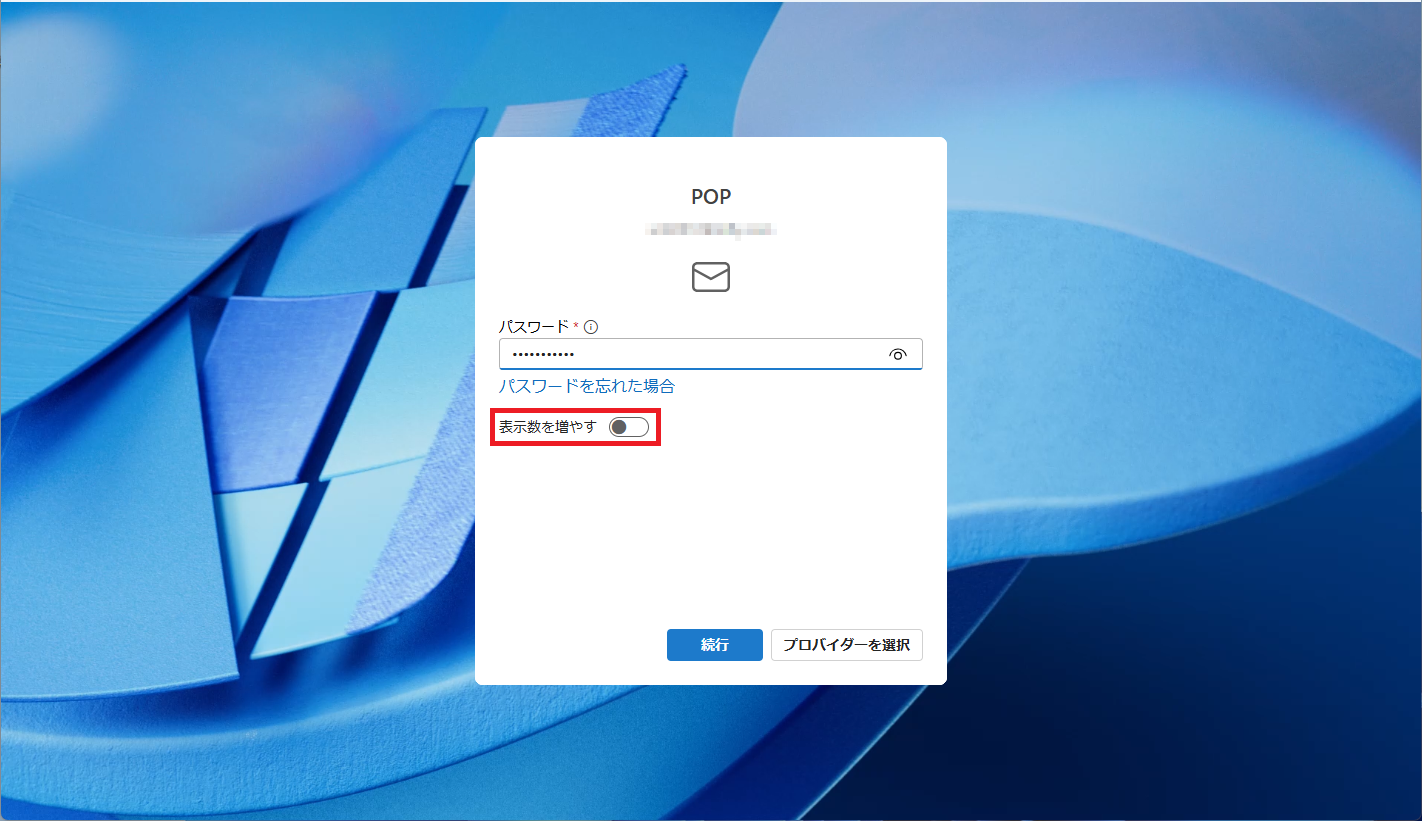Open the パスワードを忘れた場合 link
This screenshot has height=821, width=1422.
[587, 386]
